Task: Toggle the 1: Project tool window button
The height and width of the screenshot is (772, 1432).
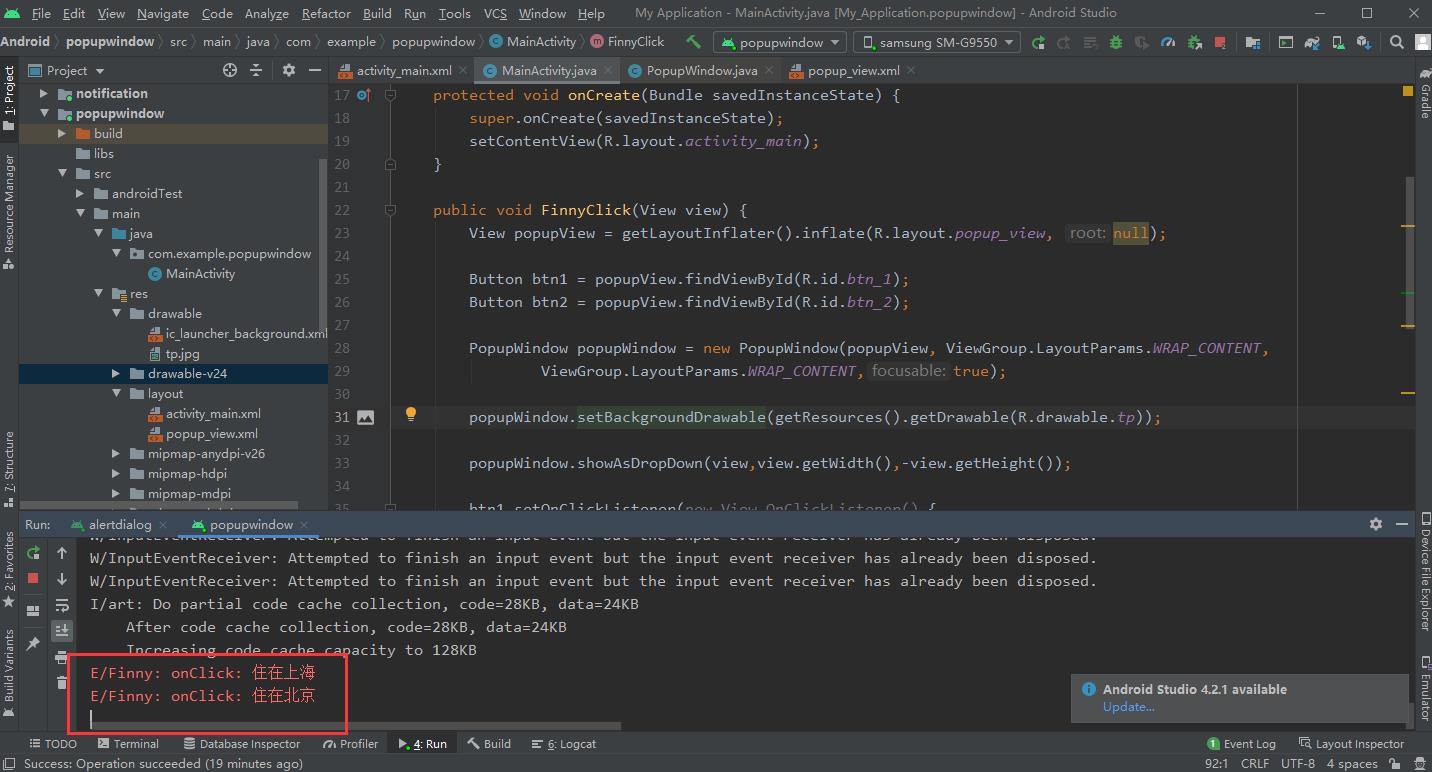Action: [x=9, y=97]
